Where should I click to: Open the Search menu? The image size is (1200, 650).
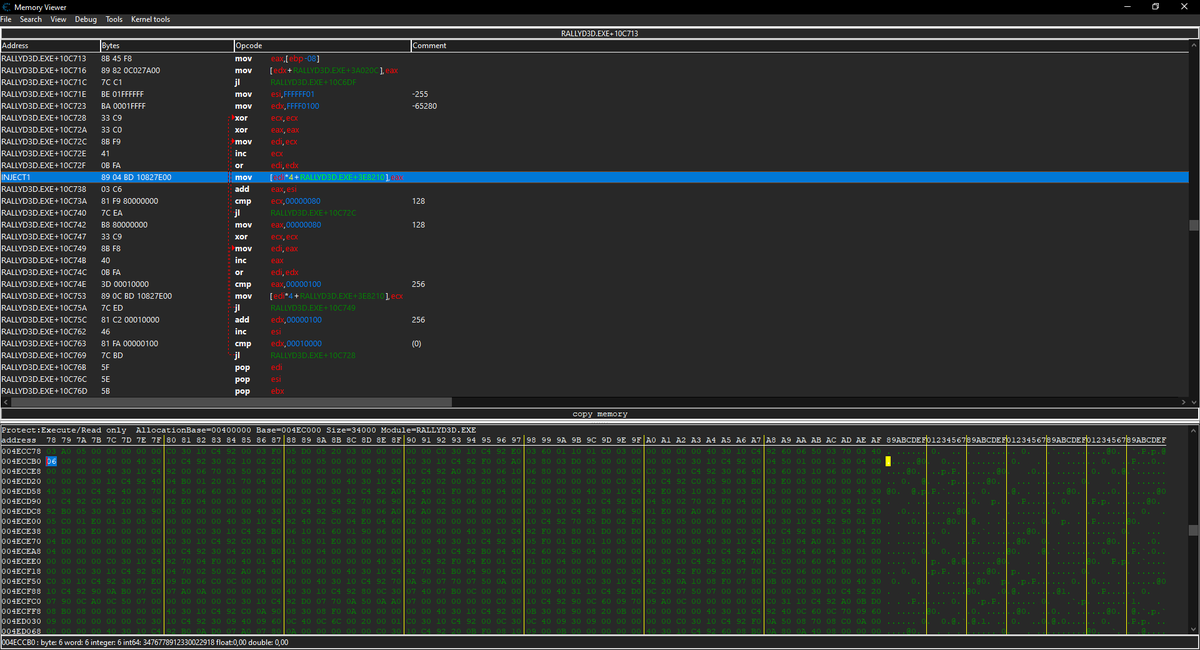pos(31,19)
